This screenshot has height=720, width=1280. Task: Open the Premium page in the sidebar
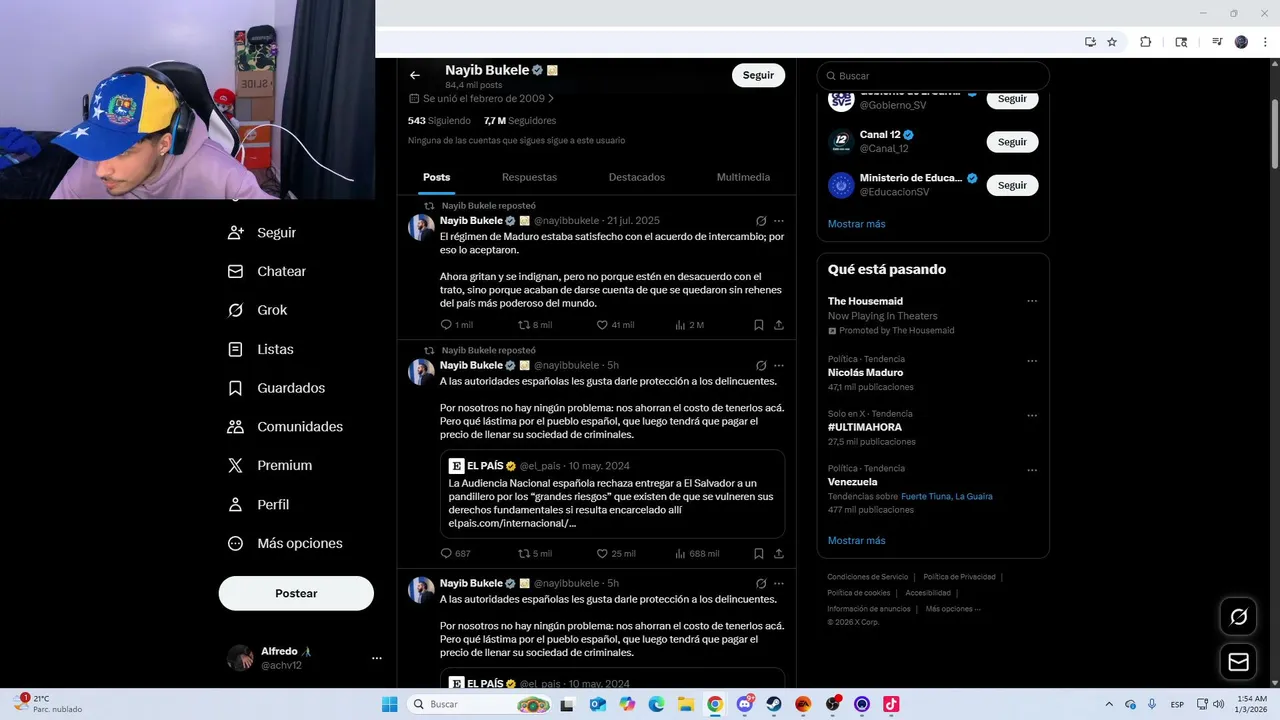[270, 465]
